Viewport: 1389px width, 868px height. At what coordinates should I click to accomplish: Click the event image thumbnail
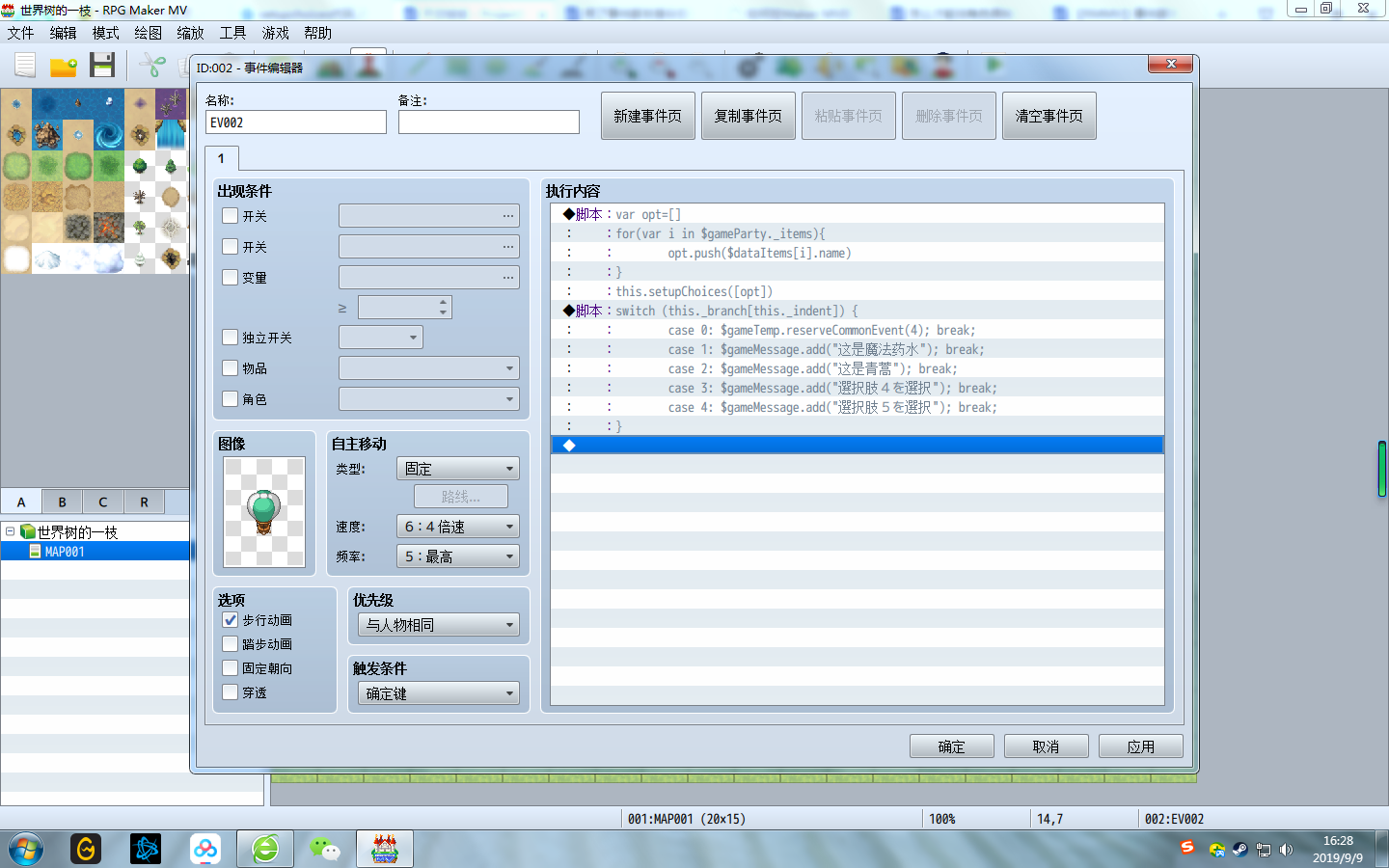264,512
